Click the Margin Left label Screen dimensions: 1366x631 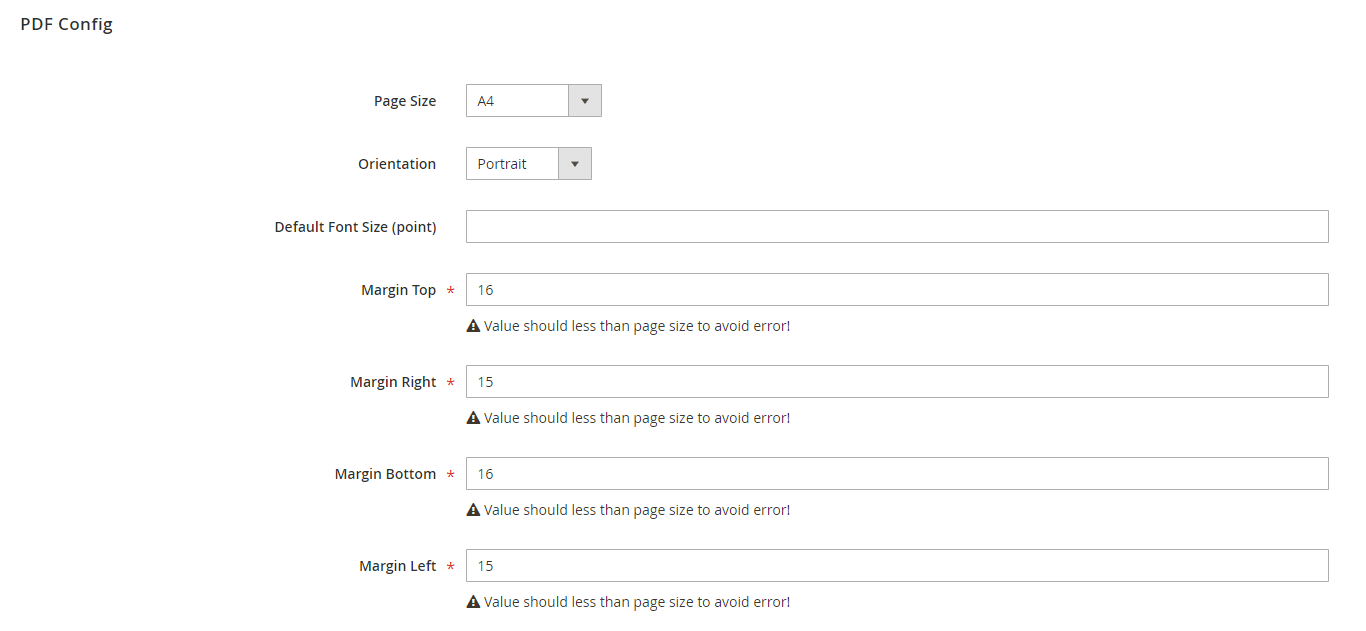tap(397, 566)
